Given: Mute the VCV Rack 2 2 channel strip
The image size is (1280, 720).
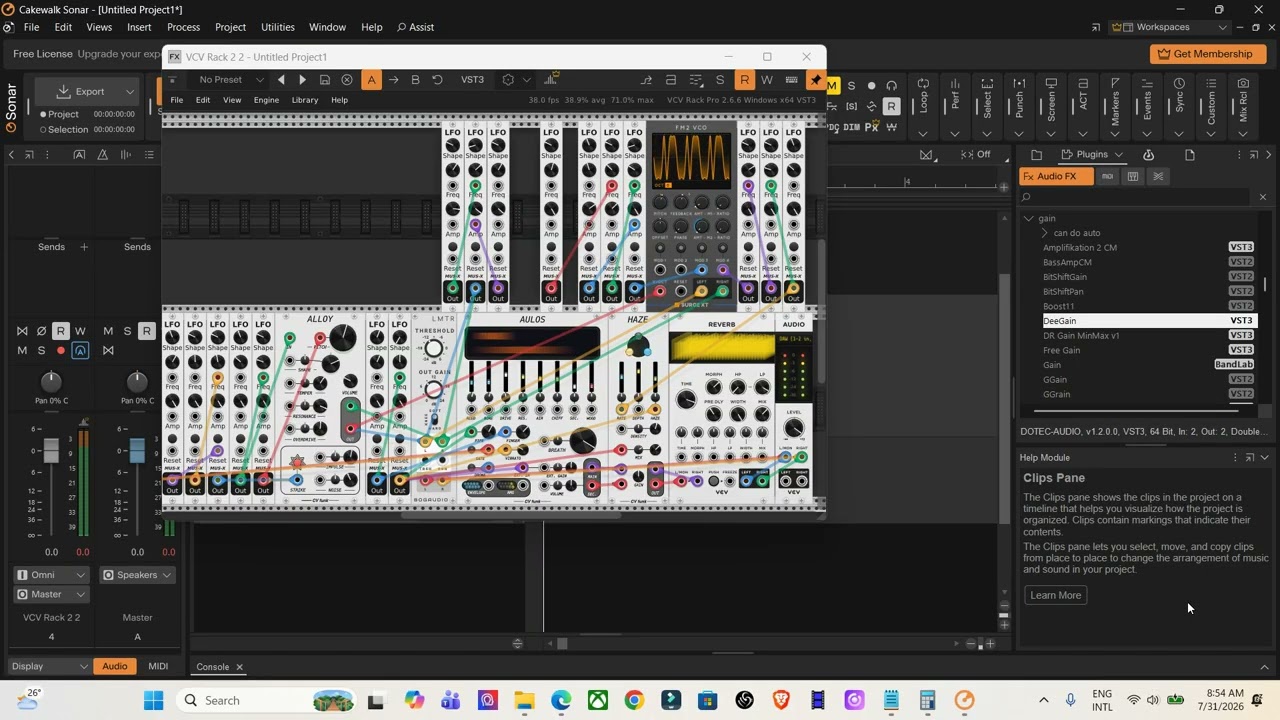Looking at the screenshot, I should coord(22,350).
